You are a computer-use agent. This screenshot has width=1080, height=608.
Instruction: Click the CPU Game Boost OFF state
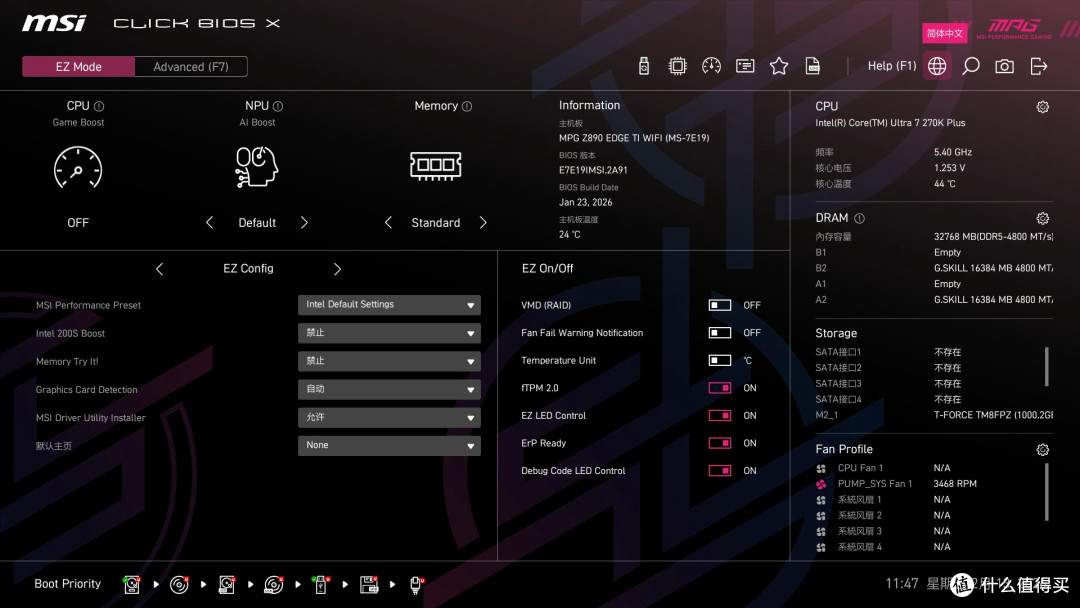click(78, 222)
